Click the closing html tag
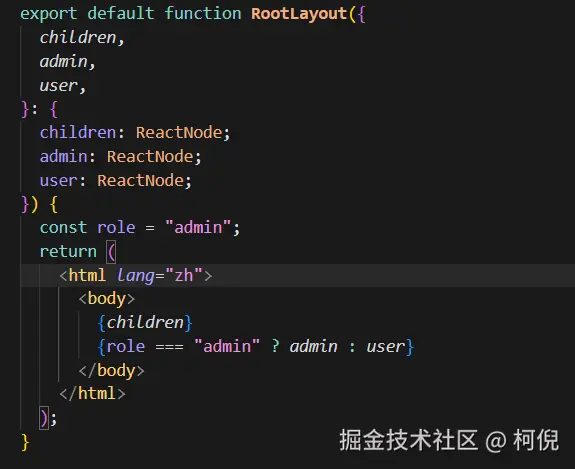Image resolution: width=575 pixels, height=469 pixels. (92, 394)
